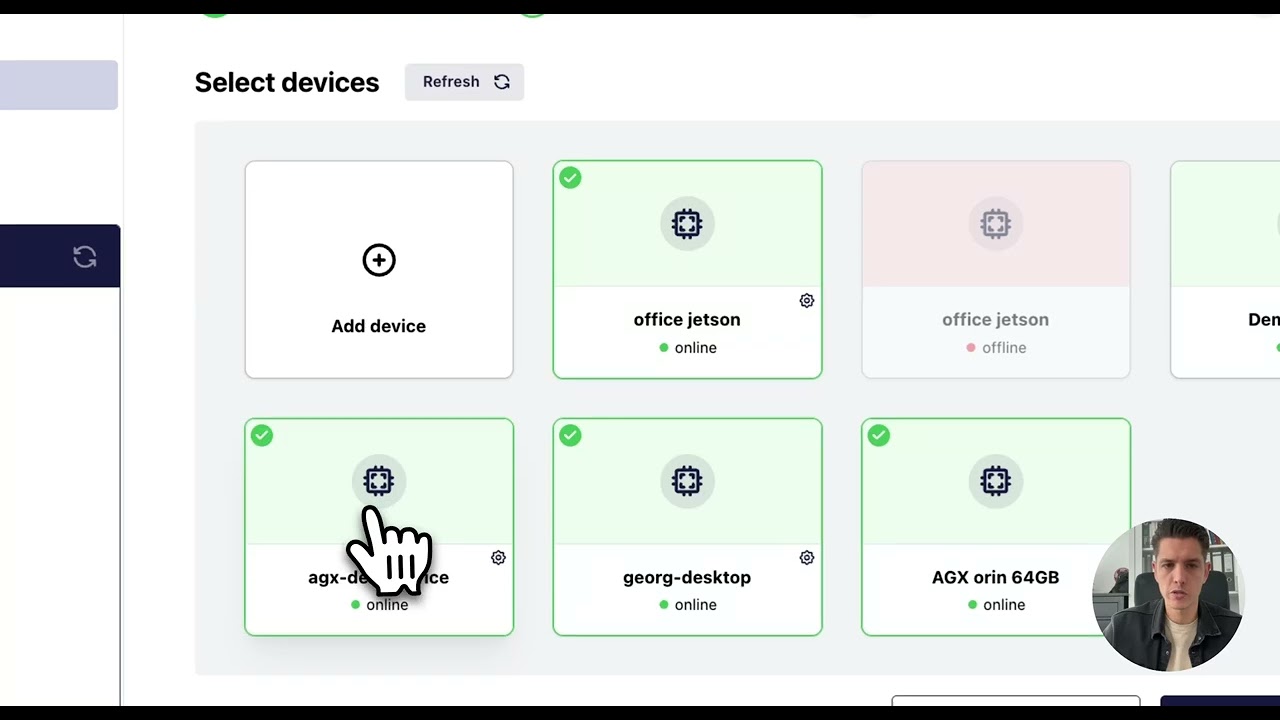Open settings gear for online office jetson
This screenshot has width=1280, height=720.
[x=807, y=301]
